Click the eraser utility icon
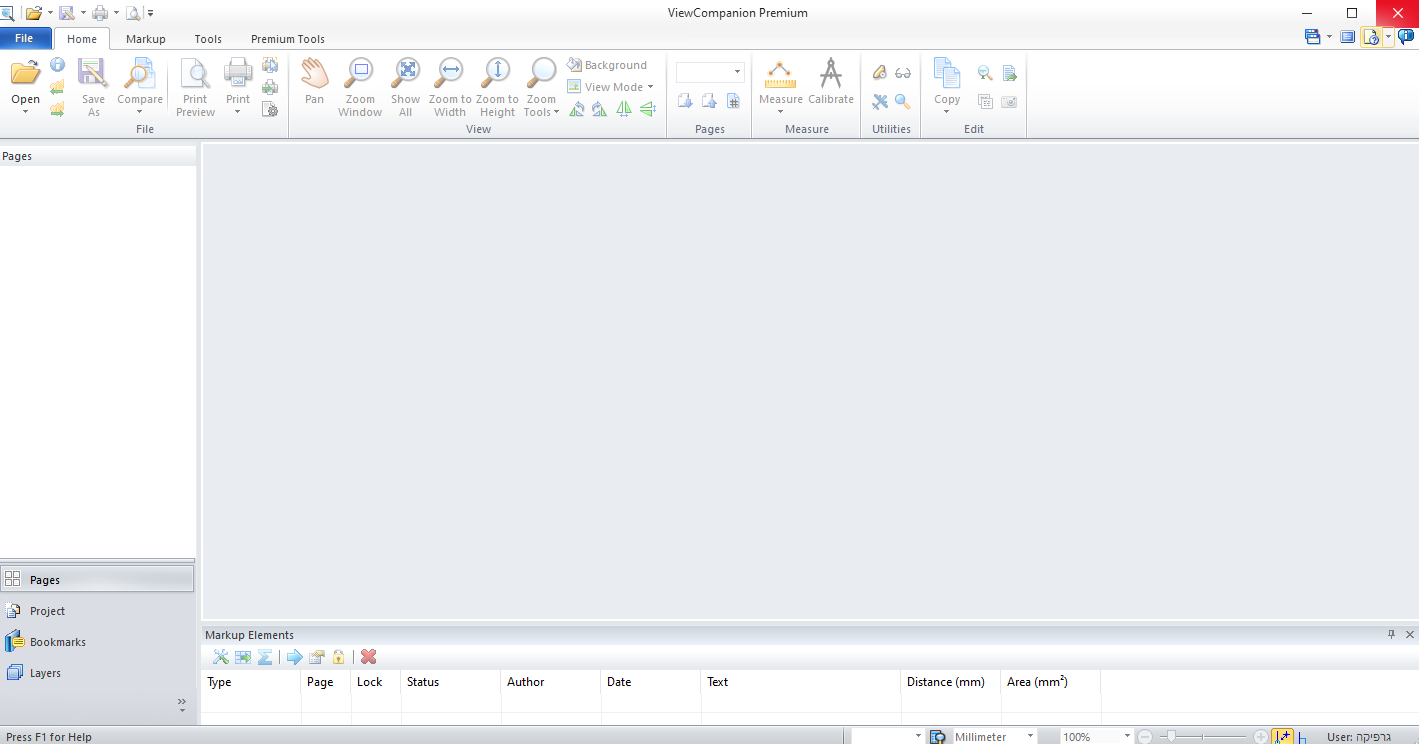The width and height of the screenshot is (1419, 744). 880,72
